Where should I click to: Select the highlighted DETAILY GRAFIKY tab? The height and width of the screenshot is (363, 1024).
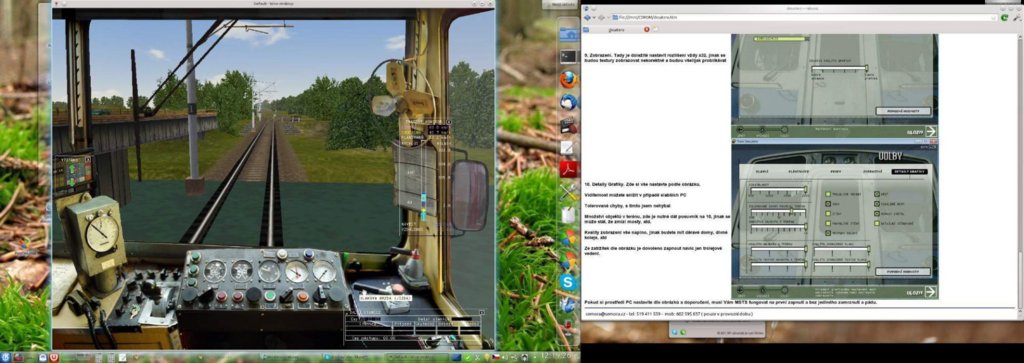tap(909, 171)
